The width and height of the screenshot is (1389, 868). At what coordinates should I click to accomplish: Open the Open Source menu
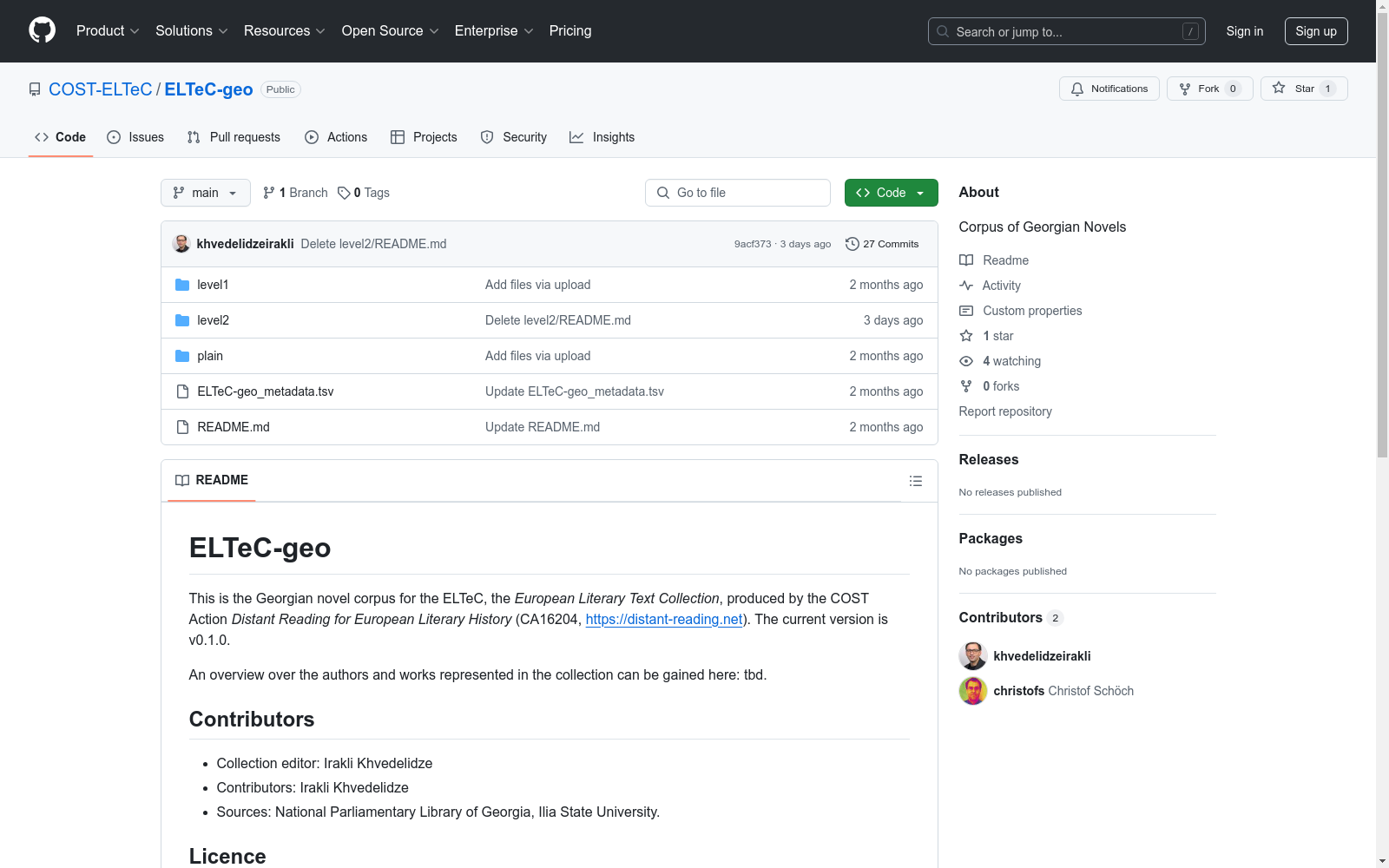coord(391,30)
